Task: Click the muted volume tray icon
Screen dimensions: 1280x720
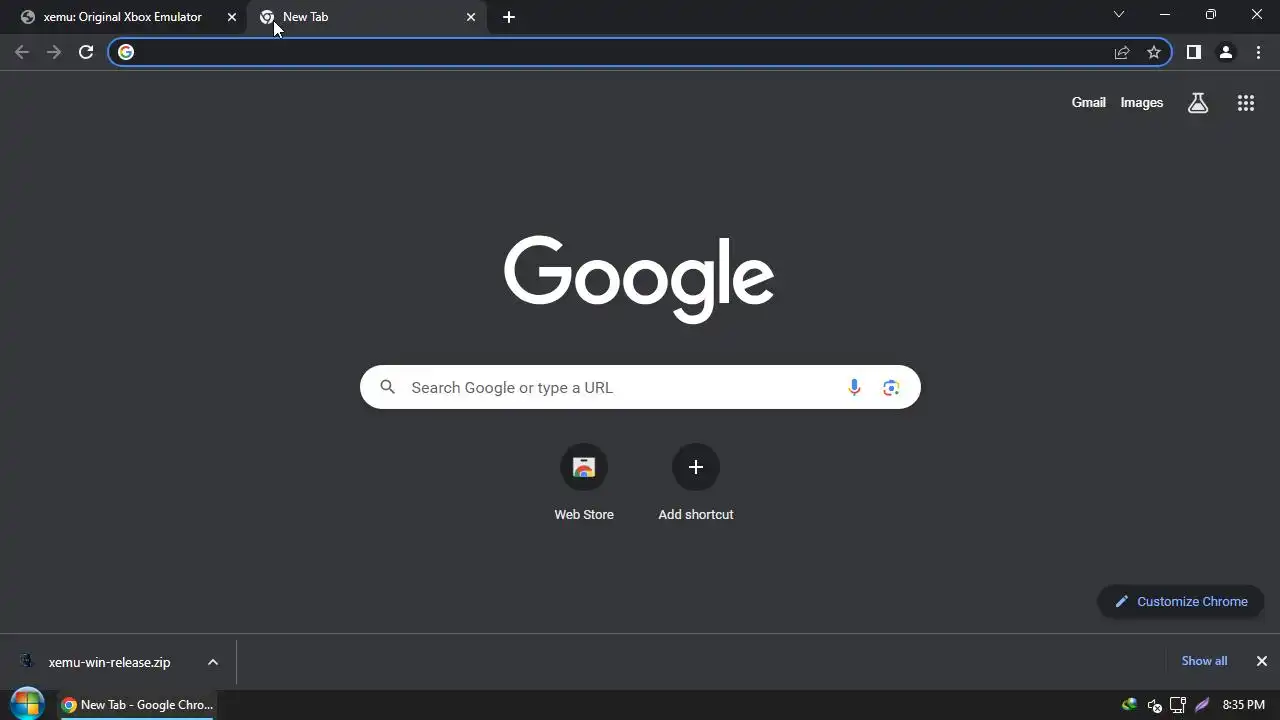Action: click(1154, 705)
